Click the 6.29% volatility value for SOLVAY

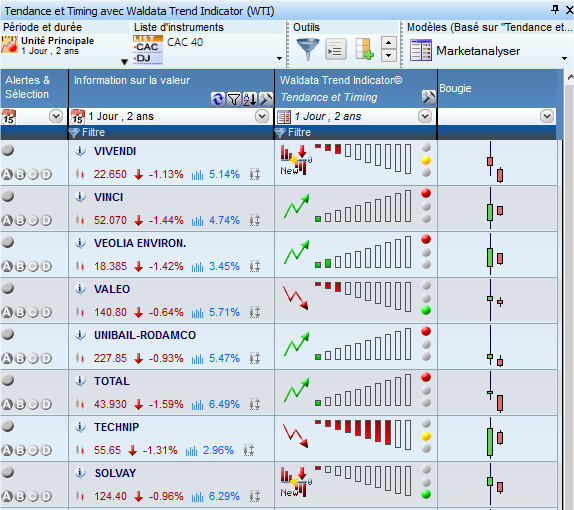[224, 496]
